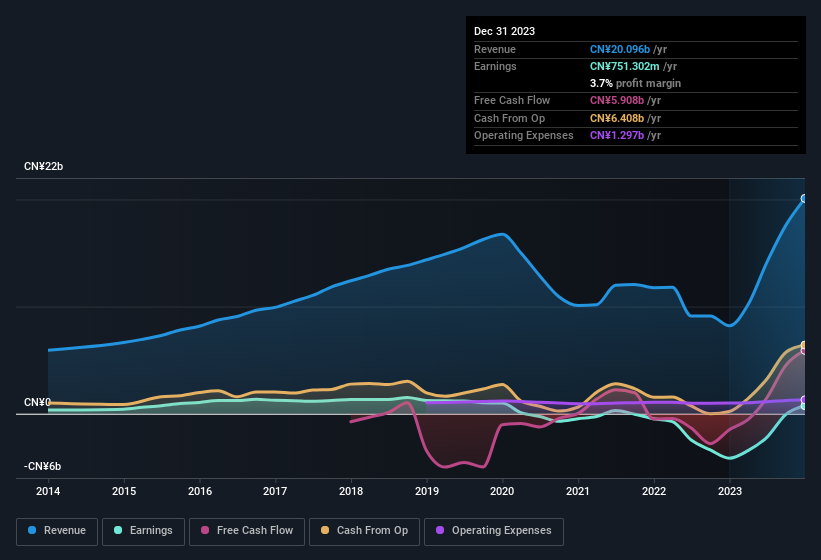Click the Dec 31 2023 tooltip date
The image size is (821, 560).
pyautogui.click(x=504, y=31)
